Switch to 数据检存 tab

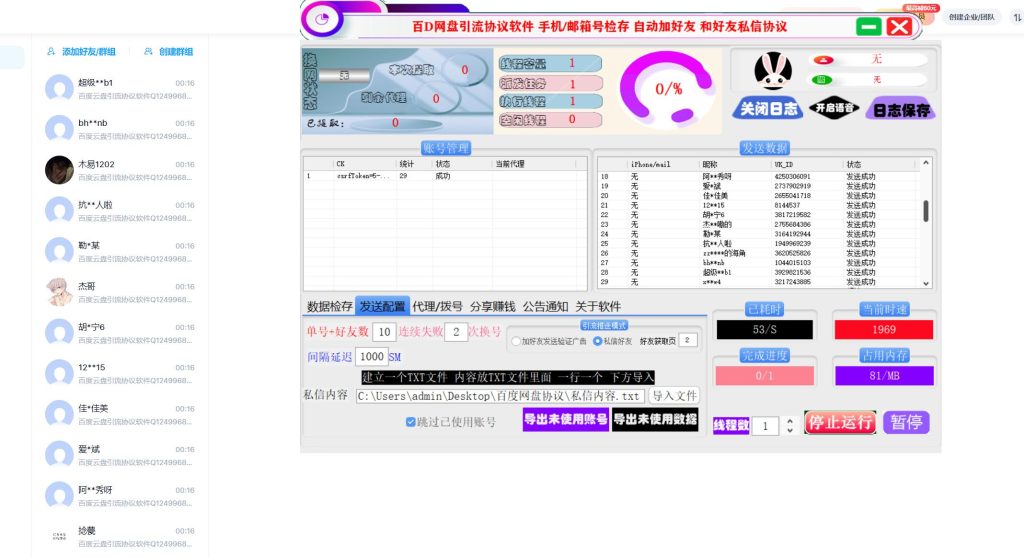point(330,306)
